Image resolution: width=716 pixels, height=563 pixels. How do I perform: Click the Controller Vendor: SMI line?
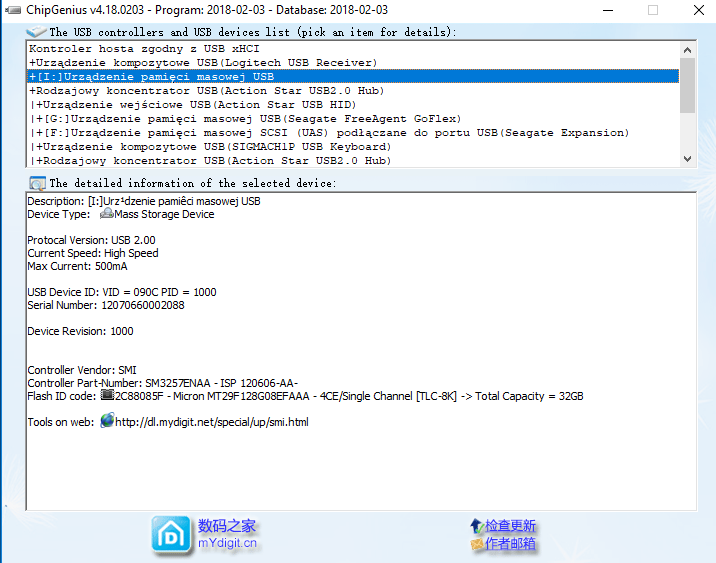tap(82, 370)
